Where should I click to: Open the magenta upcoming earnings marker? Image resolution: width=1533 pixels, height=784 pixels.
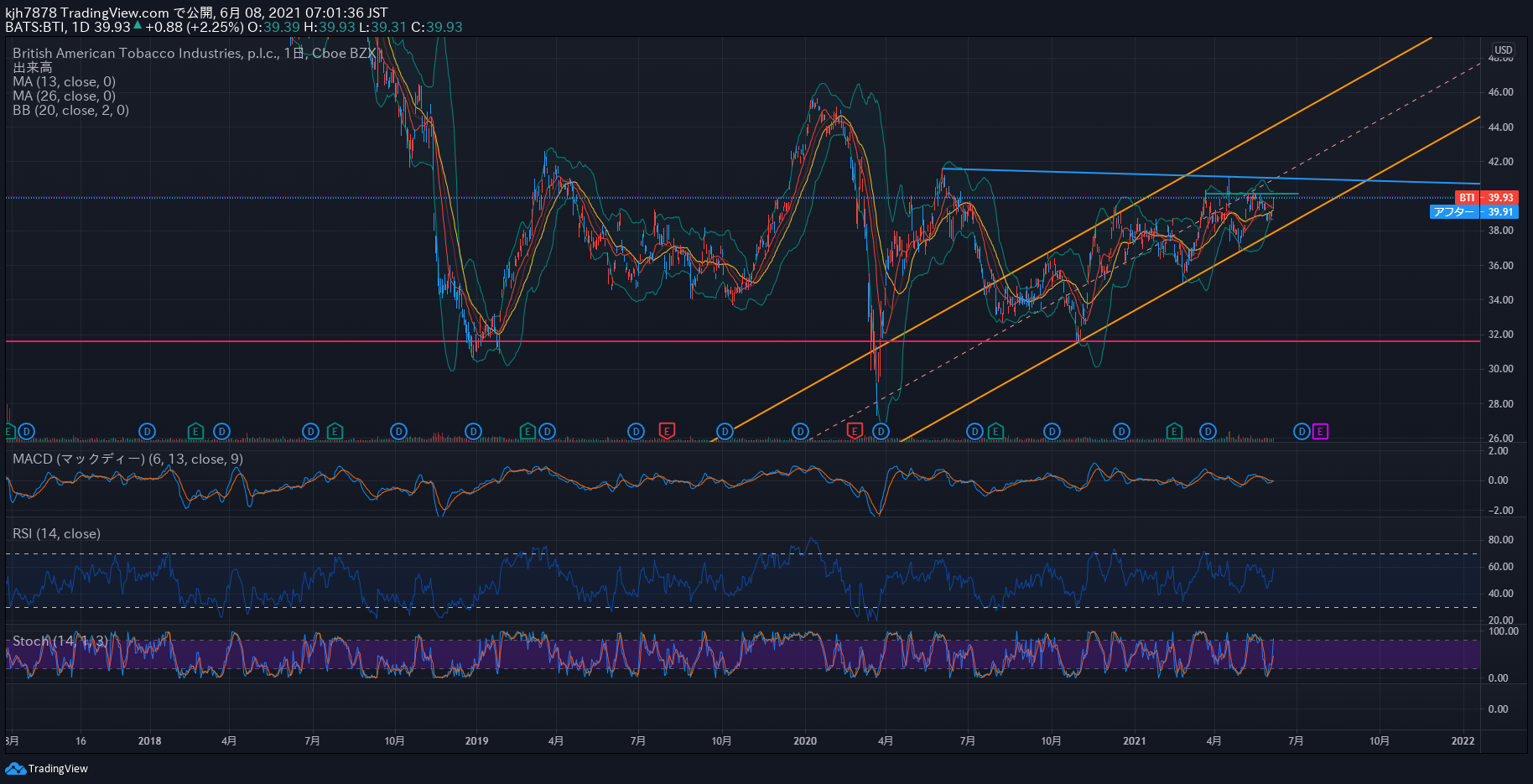[1320, 432]
